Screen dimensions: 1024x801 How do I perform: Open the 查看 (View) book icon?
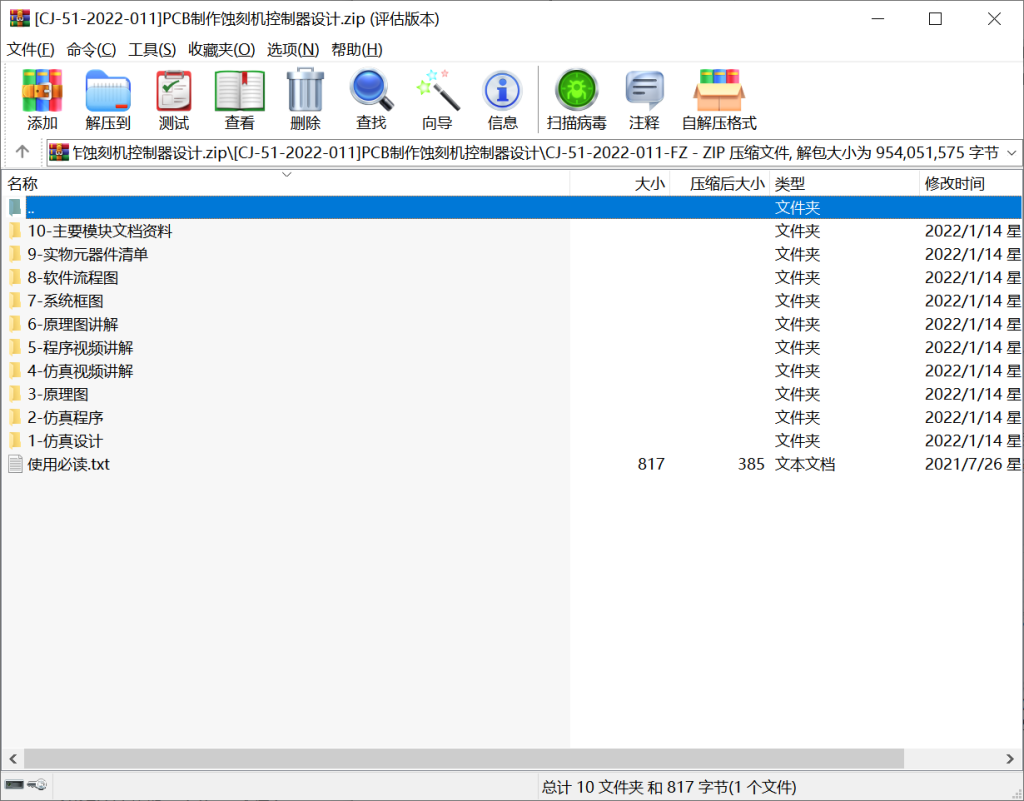[x=239, y=99]
